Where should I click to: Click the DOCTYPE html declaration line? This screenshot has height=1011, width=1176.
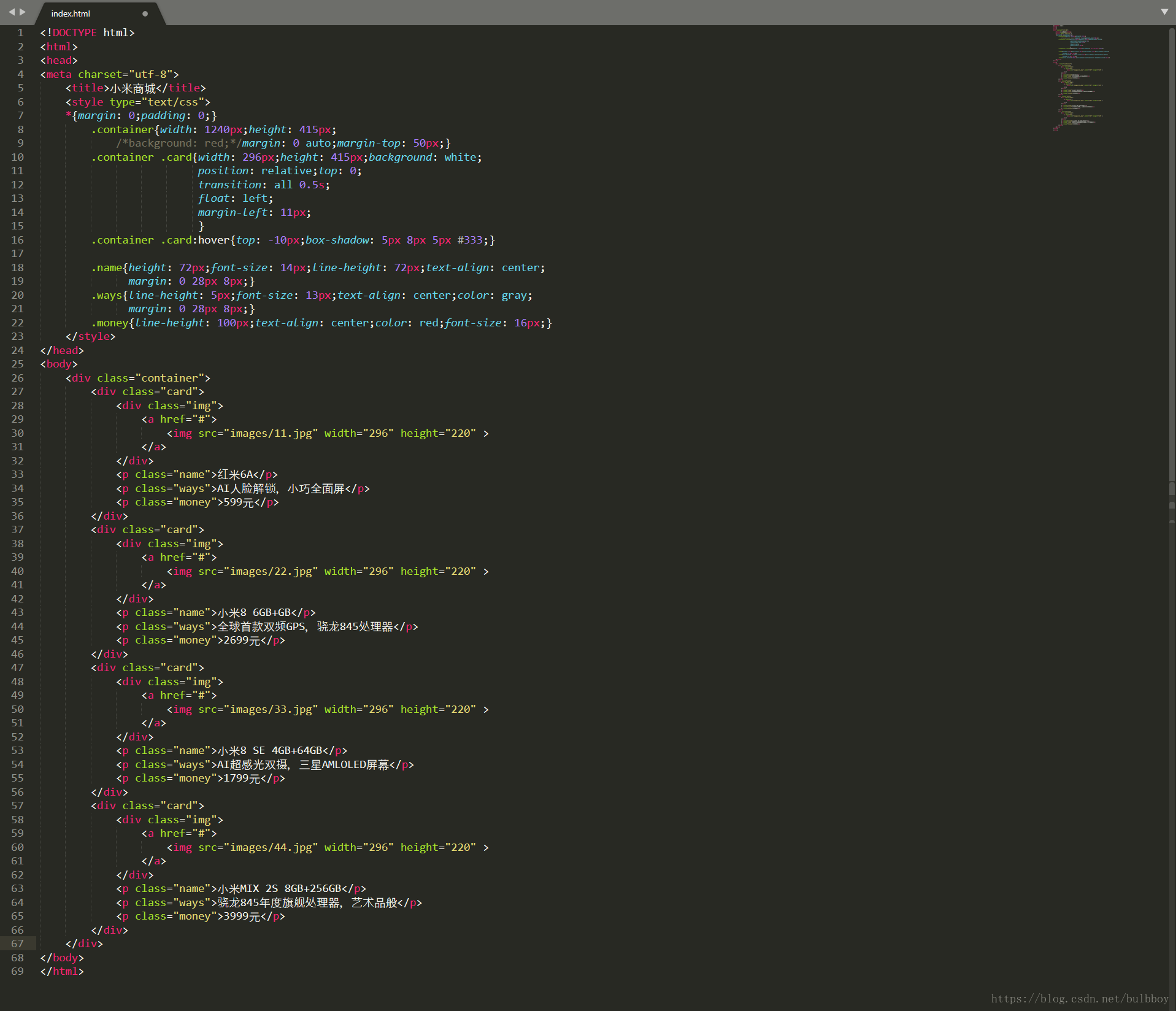pos(87,33)
